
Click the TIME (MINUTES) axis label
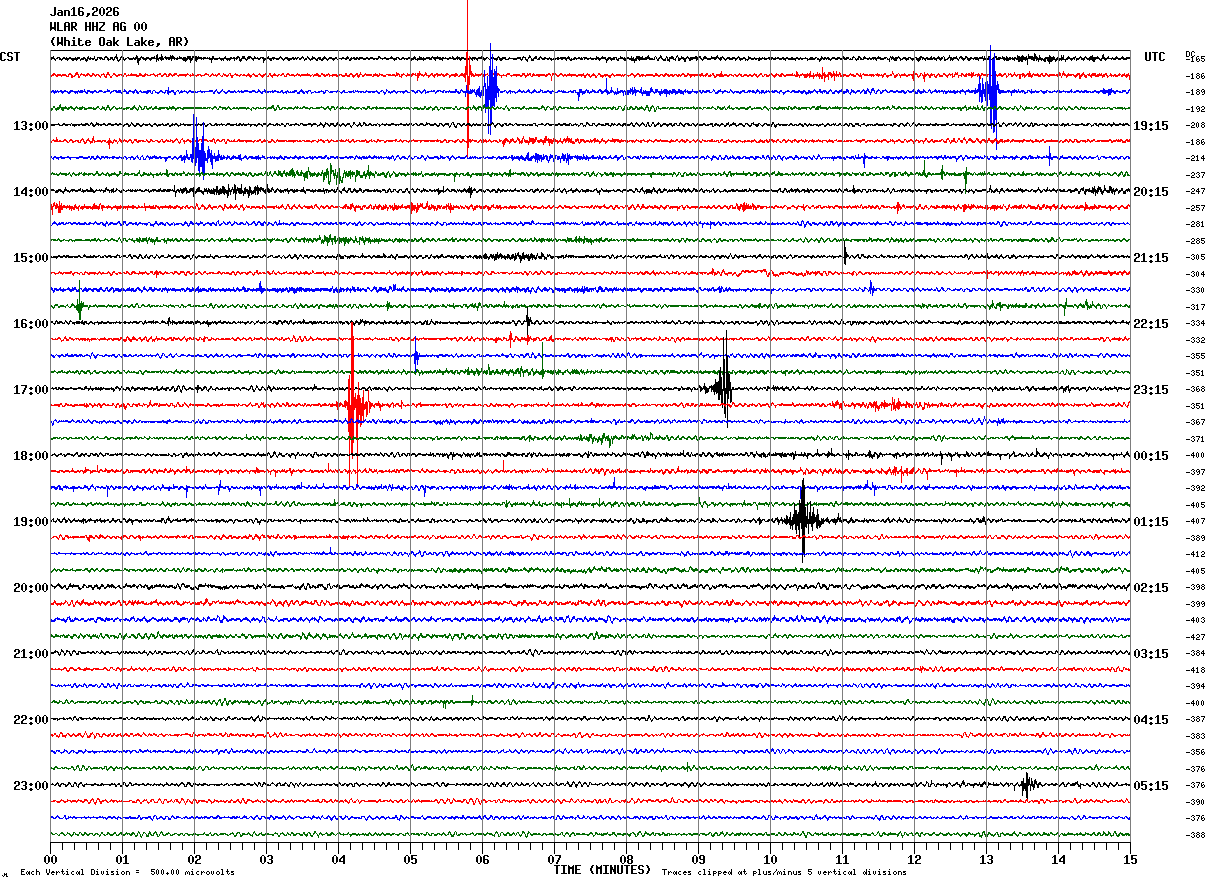coord(602,870)
